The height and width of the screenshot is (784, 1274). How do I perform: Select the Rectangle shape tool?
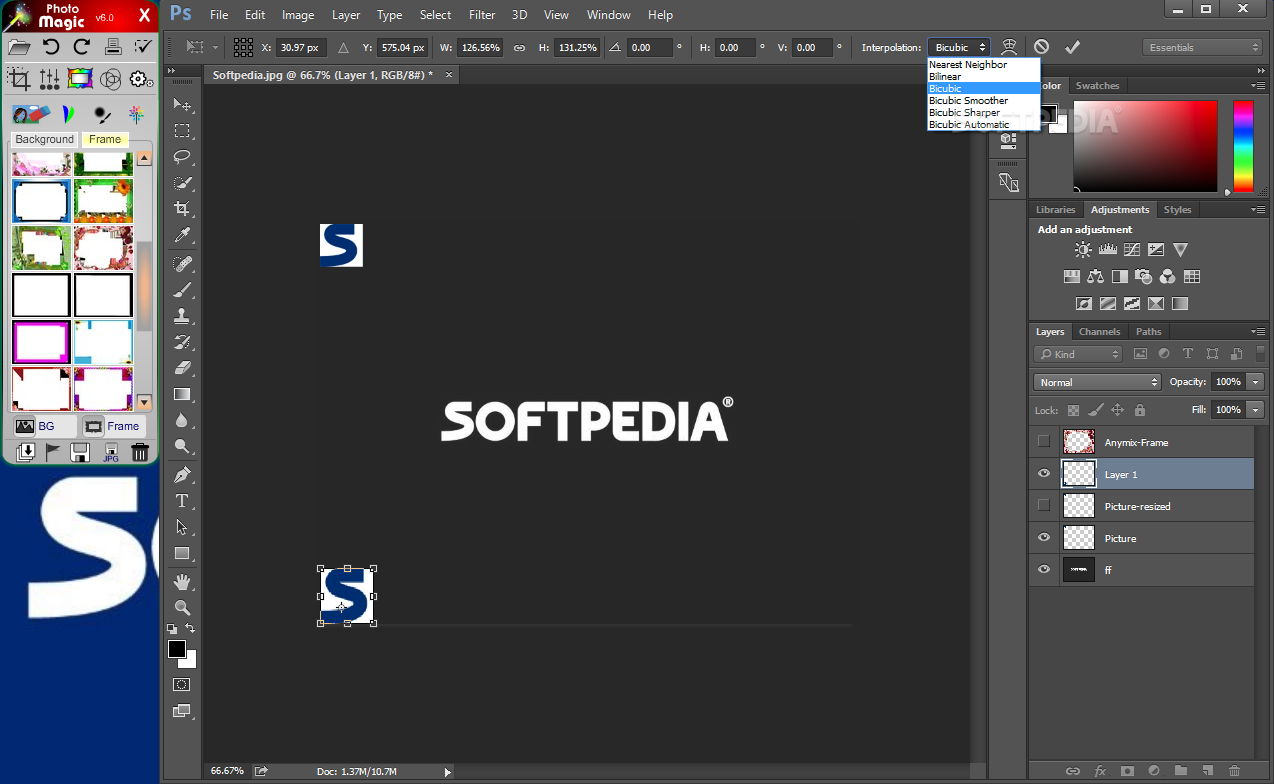click(x=183, y=553)
